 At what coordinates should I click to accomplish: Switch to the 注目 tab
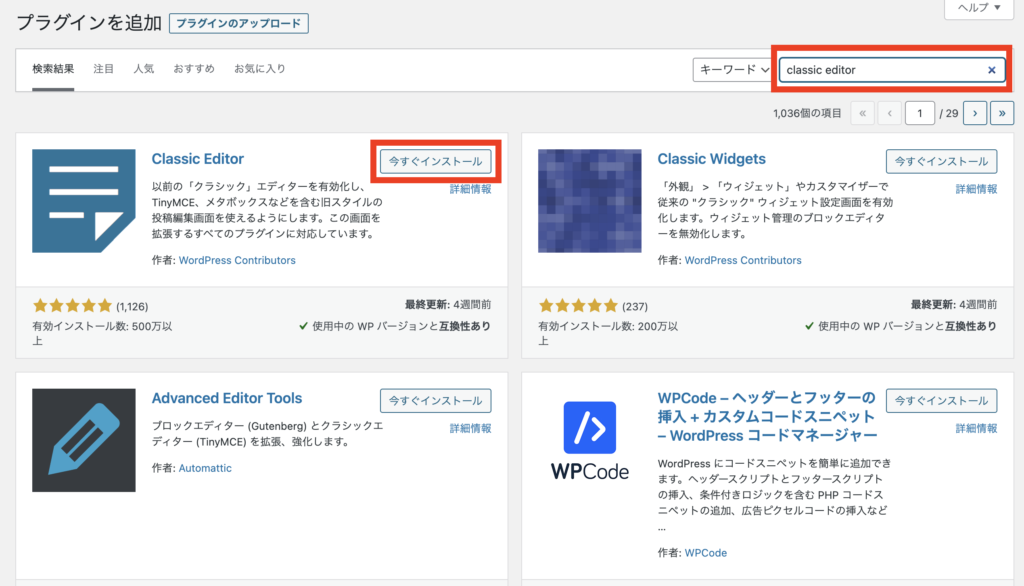click(103, 69)
